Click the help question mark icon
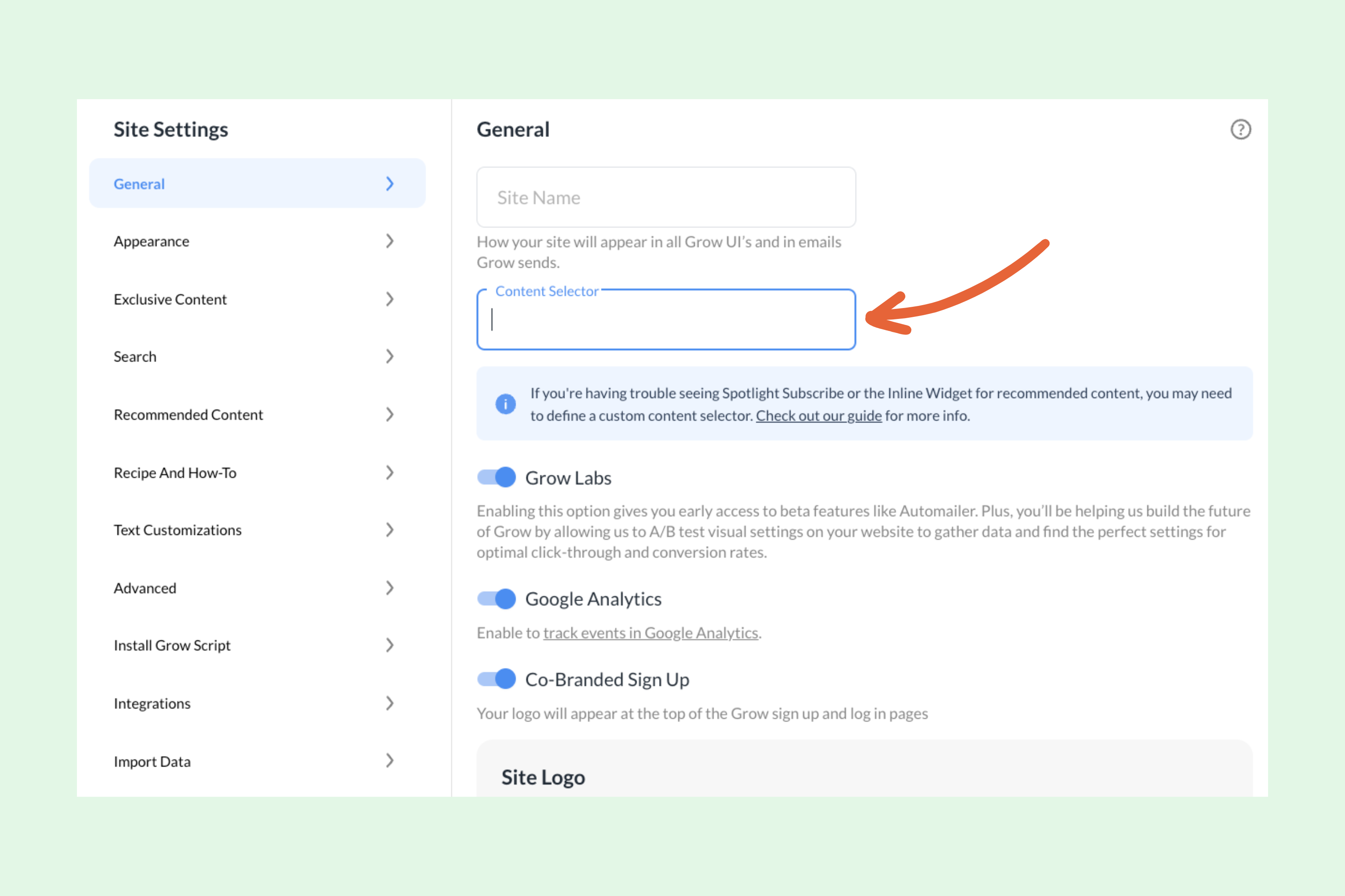This screenshot has width=1345, height=896. [1240, 130]
